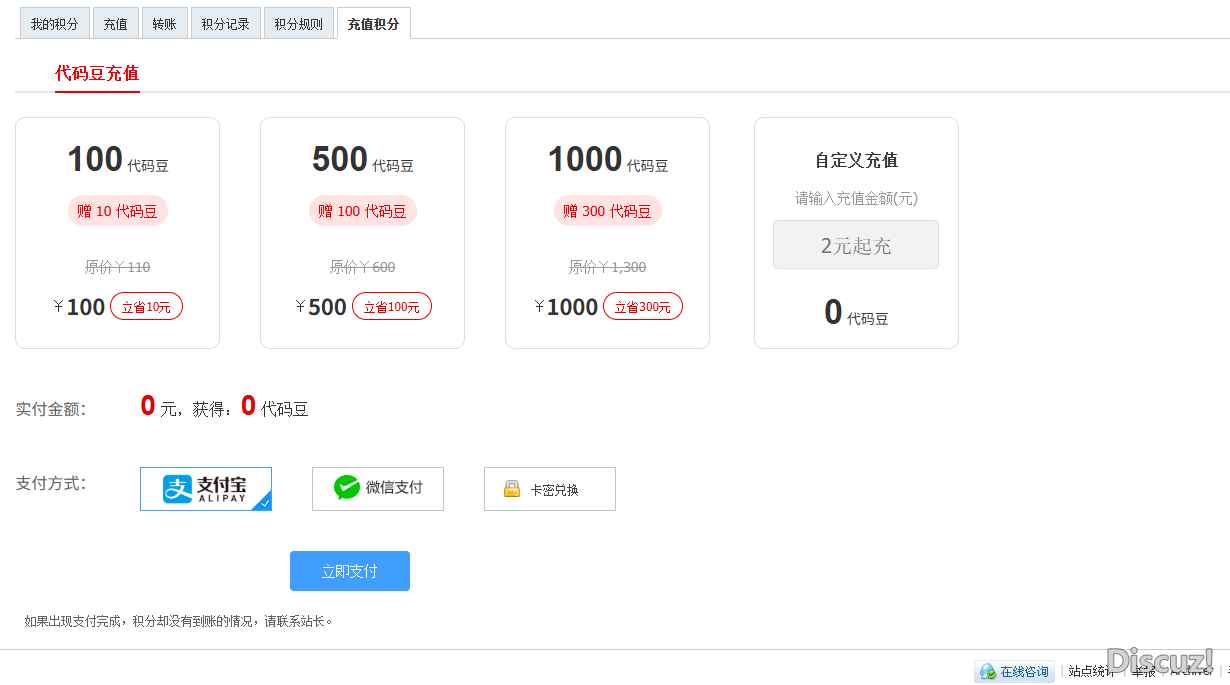Select the 100 代码豆 recharge package
This screenshot has width=1230, height=685.
117,233
